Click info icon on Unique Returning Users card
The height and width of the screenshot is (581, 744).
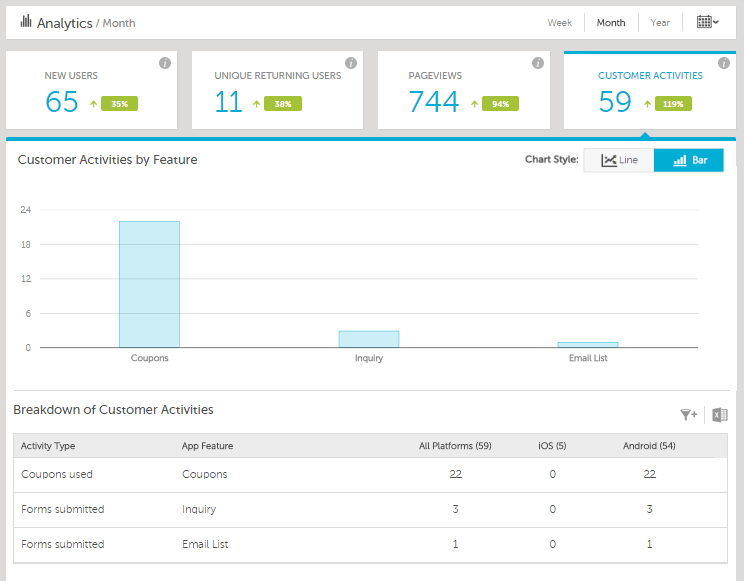click(x=351, y=63)
